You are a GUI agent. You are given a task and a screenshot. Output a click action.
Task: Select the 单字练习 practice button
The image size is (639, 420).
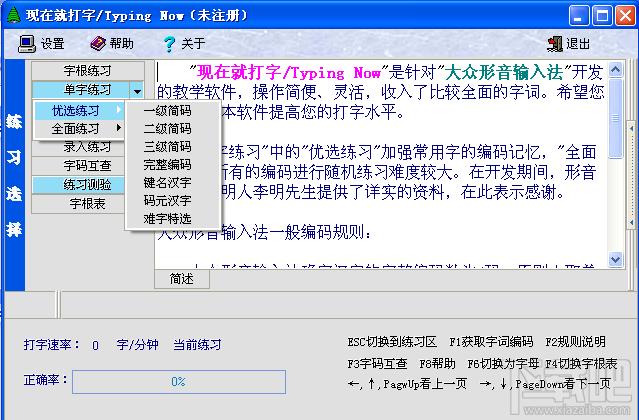[x=81, y=90]
